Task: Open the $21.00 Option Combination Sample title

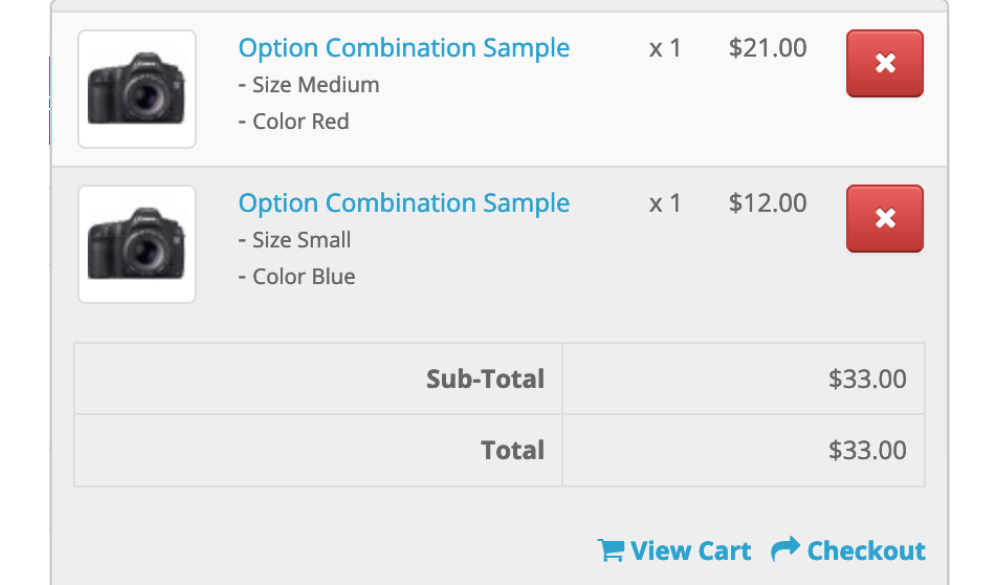Action: 404,48
